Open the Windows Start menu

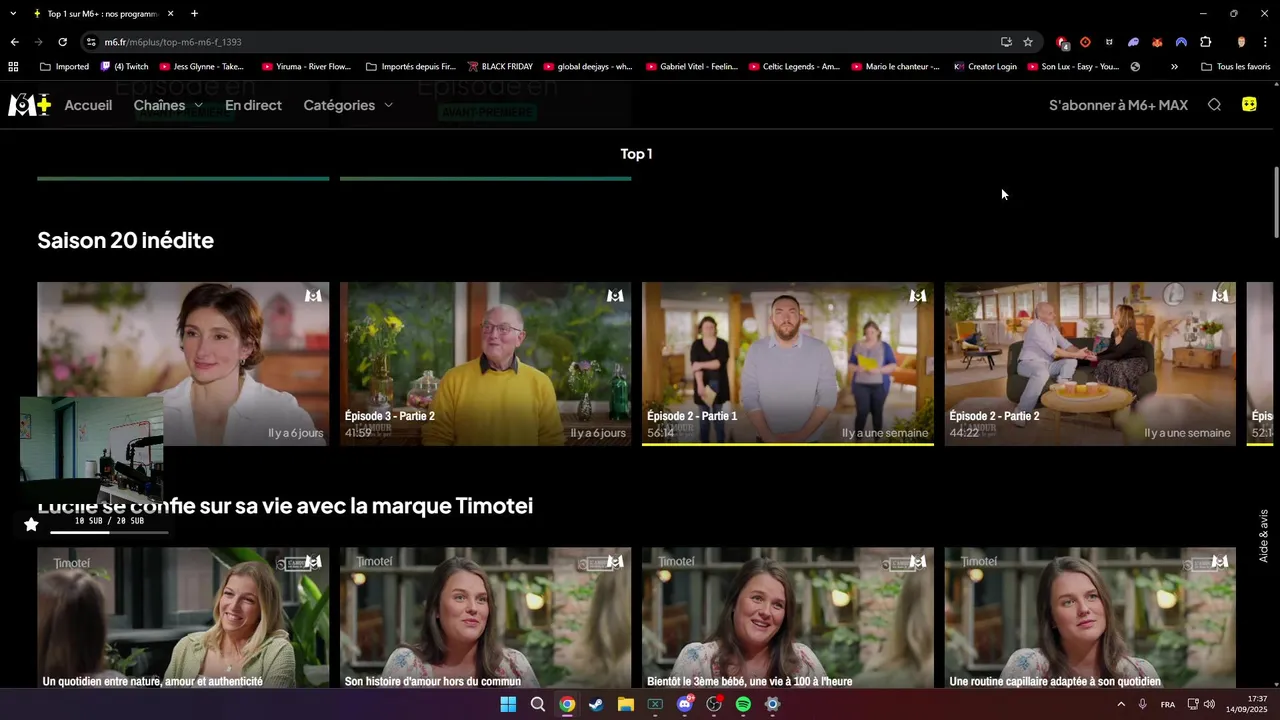click(508, 704)
